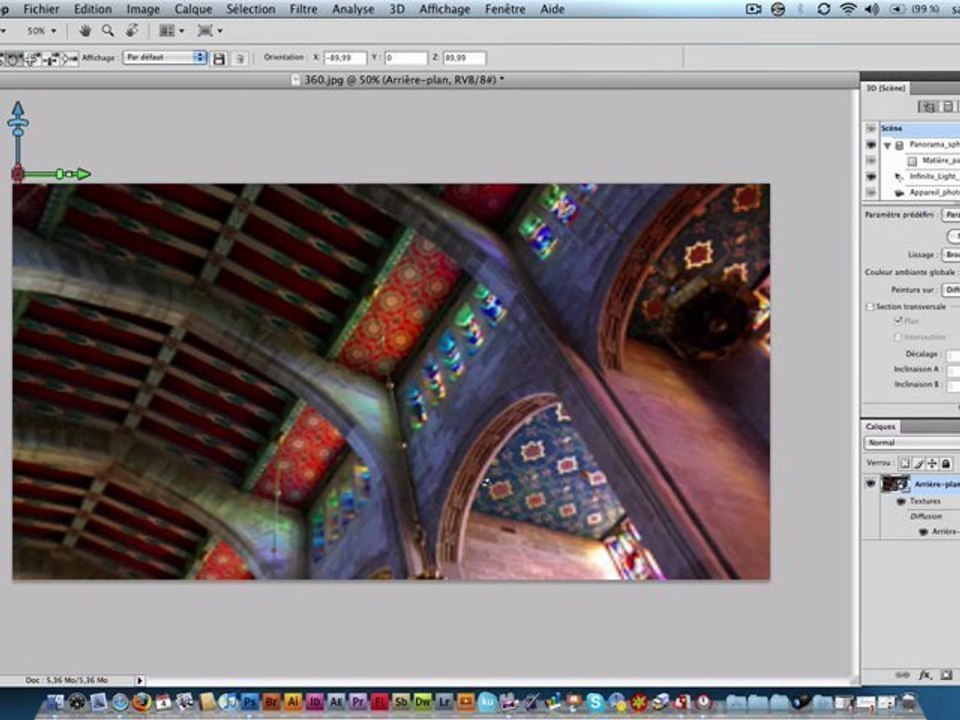Toggle visibility of the Infinite_Light item

870,176
